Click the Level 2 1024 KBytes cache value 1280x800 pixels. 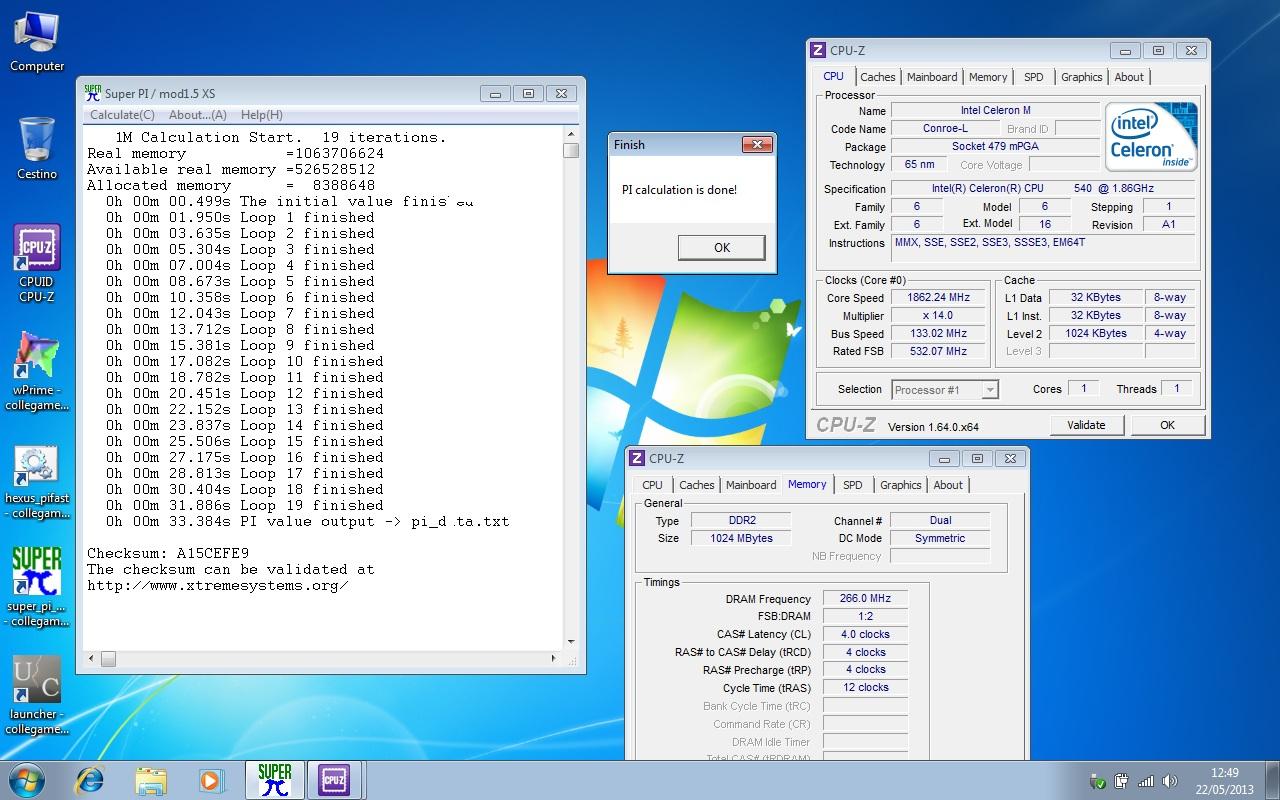pos(1096,334)
